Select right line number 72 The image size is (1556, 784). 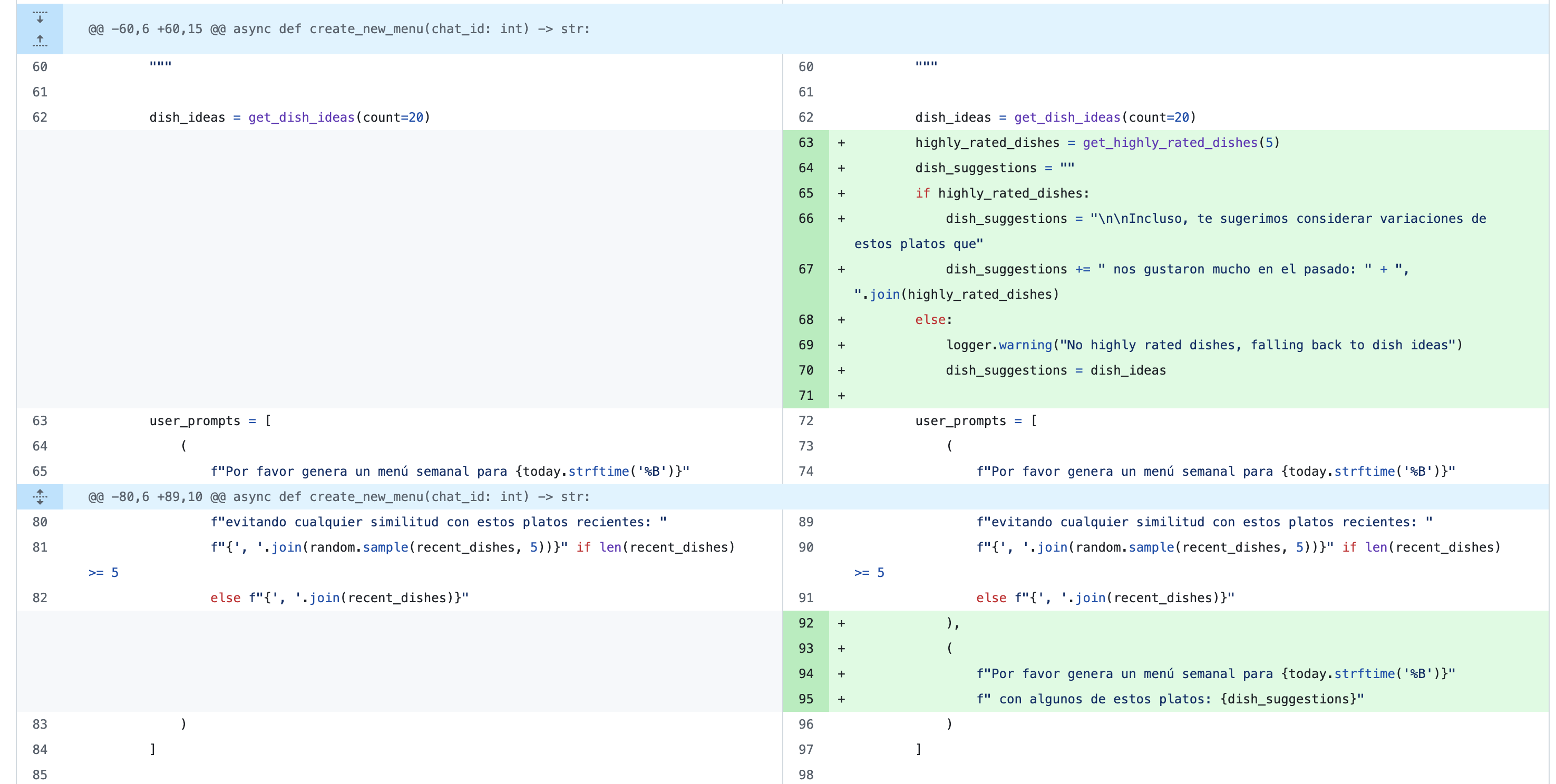coord(806,421)
